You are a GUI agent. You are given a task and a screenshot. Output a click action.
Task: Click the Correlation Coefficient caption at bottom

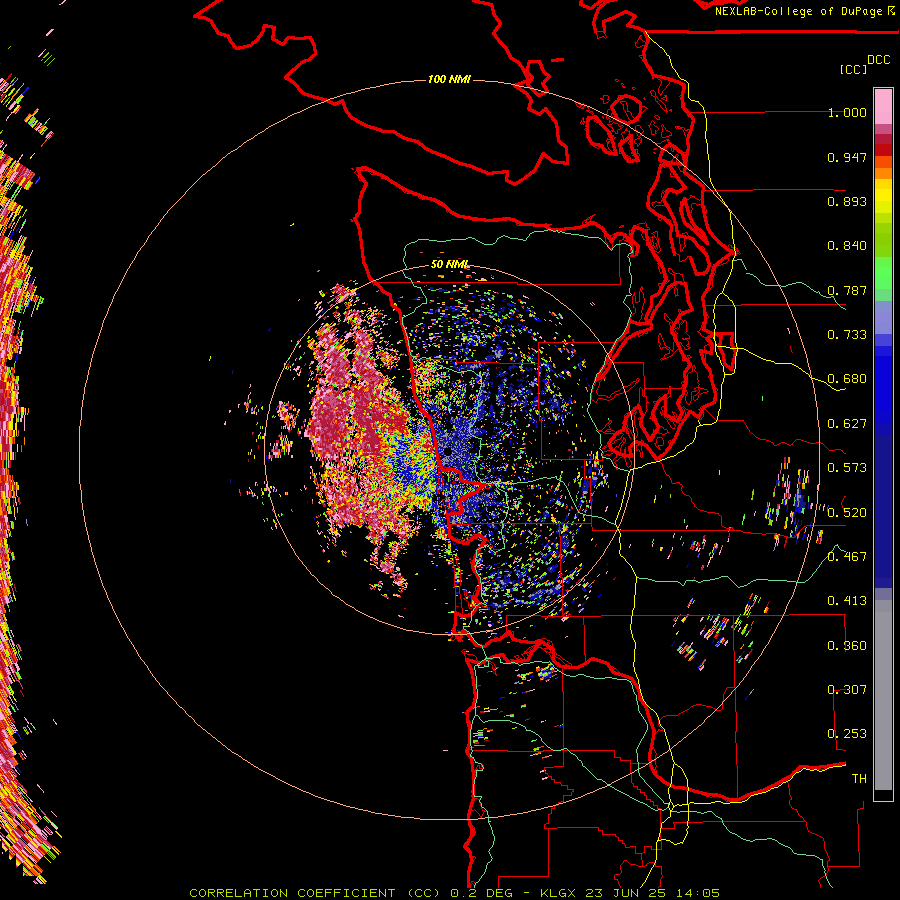click(454, 893)
